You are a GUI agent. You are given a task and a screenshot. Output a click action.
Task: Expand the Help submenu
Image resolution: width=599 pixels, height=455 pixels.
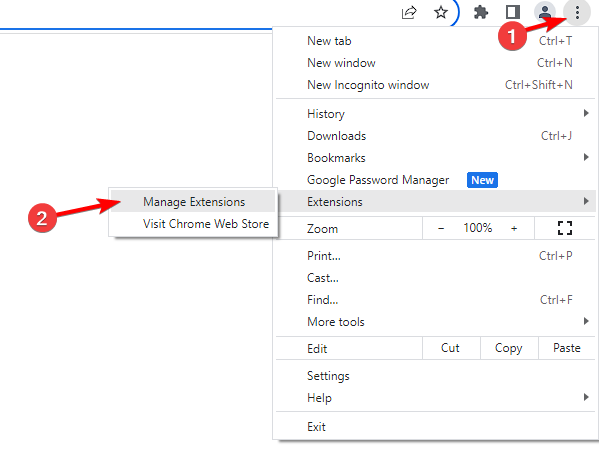(x=435, y=398)
